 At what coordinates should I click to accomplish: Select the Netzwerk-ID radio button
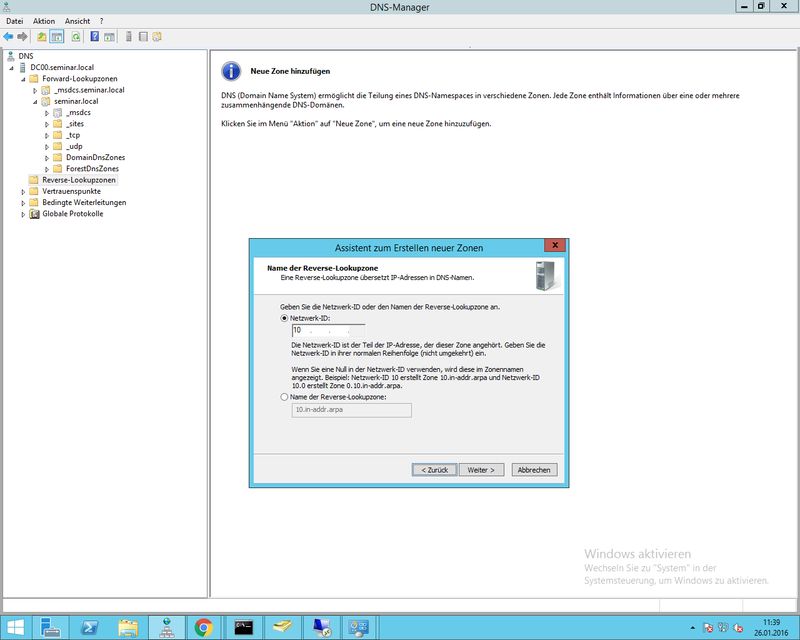click(285, 317)
